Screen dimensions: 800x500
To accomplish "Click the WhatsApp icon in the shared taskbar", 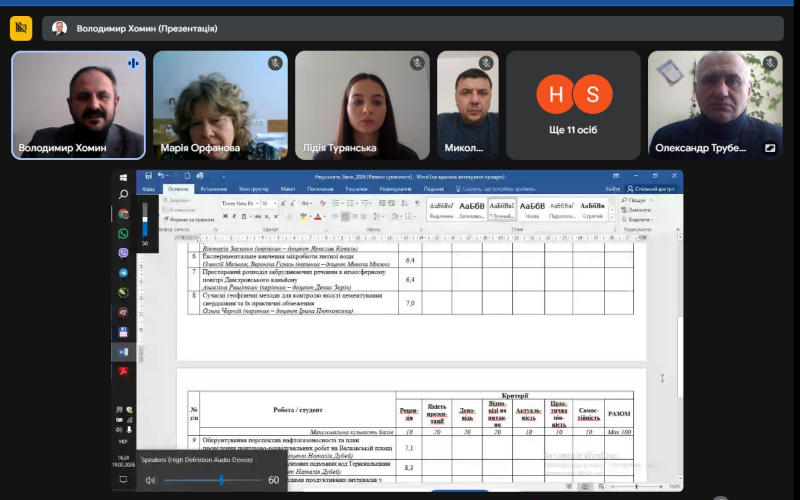I will (124, 233).
